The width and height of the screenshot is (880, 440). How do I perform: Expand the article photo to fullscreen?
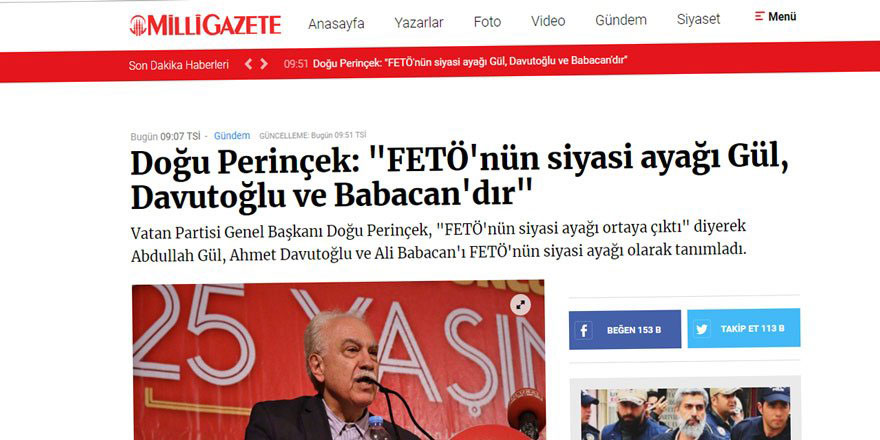520,305
